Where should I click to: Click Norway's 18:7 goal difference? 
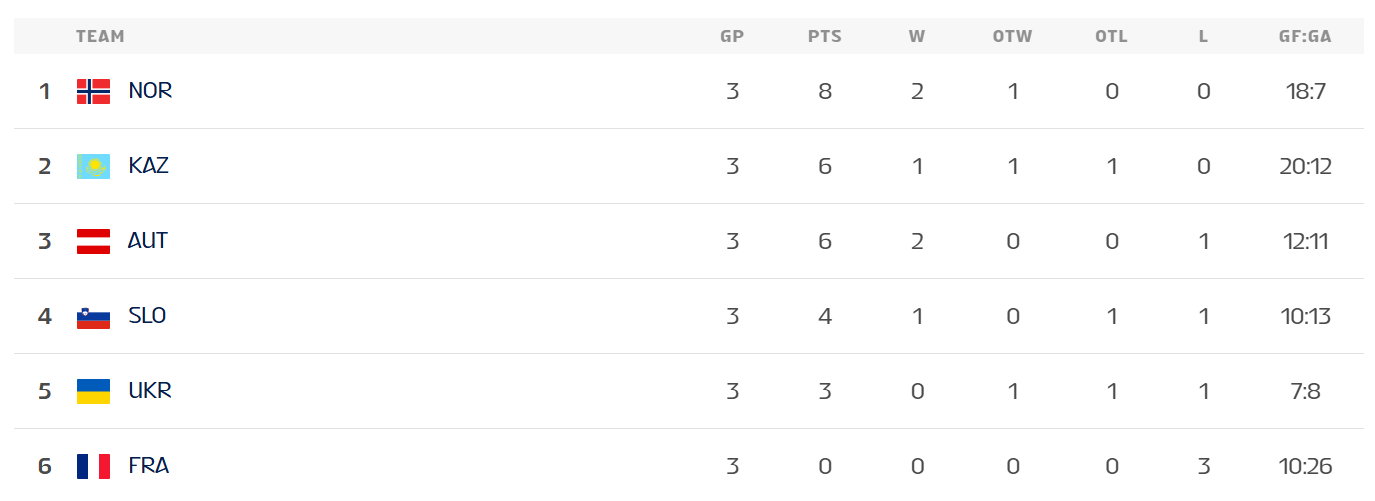(x=1305, y=92)
